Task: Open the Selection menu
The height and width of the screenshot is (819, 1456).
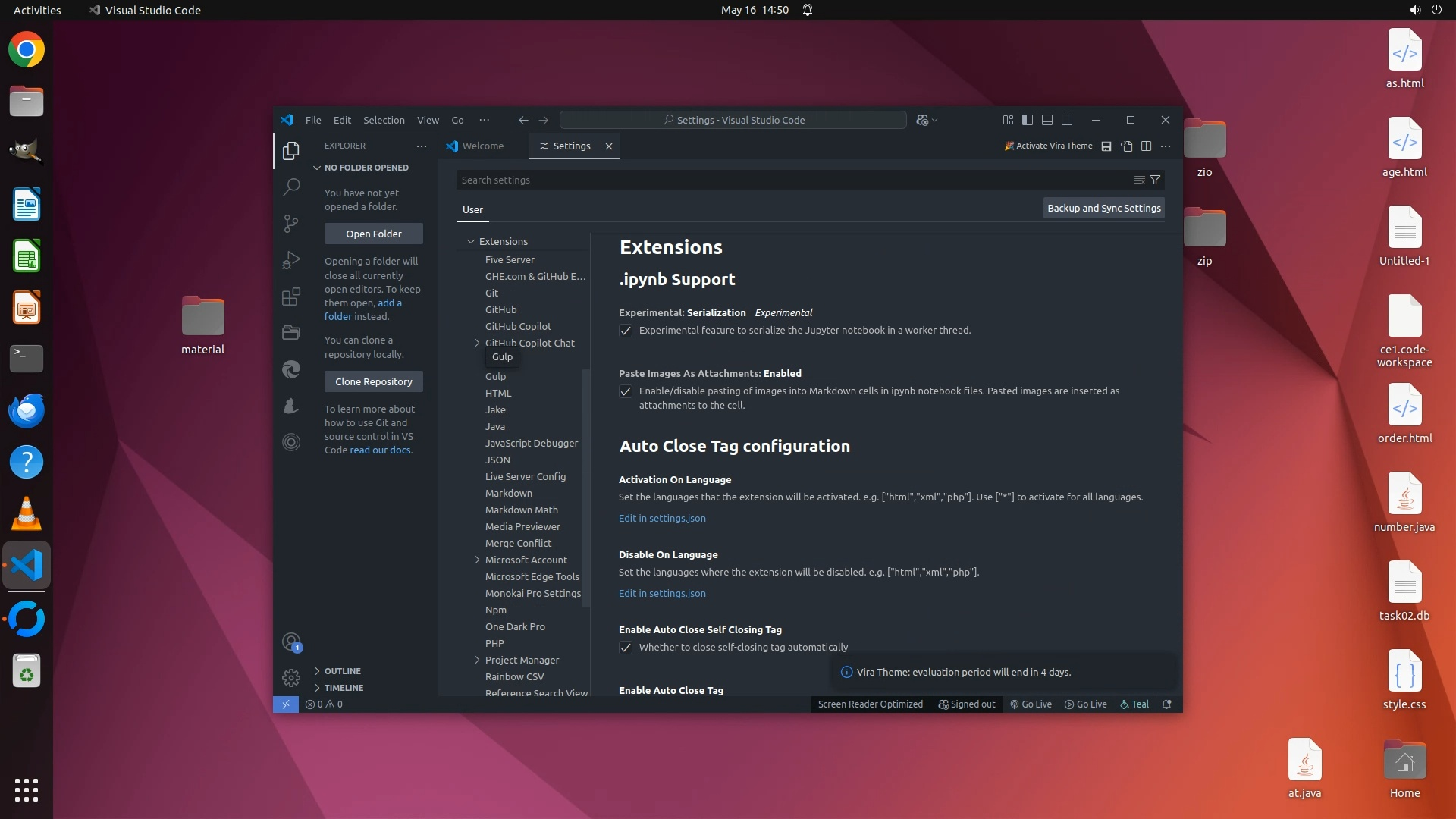Action: click(384, 120)
